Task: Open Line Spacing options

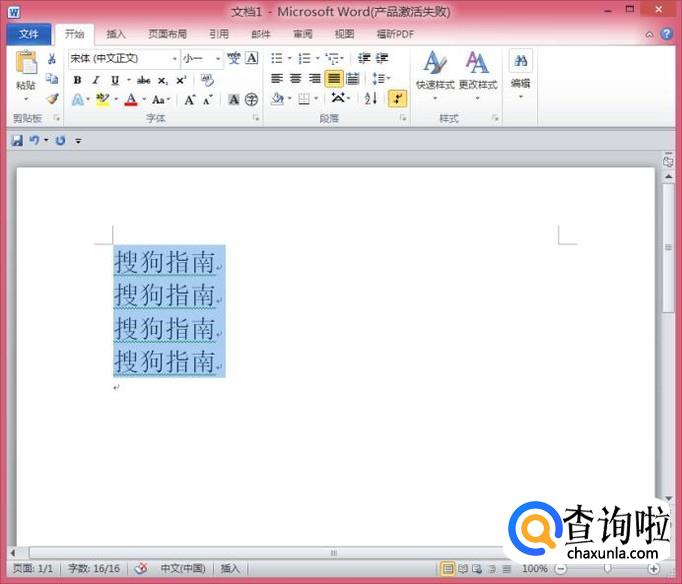Action: coord(381,79)
